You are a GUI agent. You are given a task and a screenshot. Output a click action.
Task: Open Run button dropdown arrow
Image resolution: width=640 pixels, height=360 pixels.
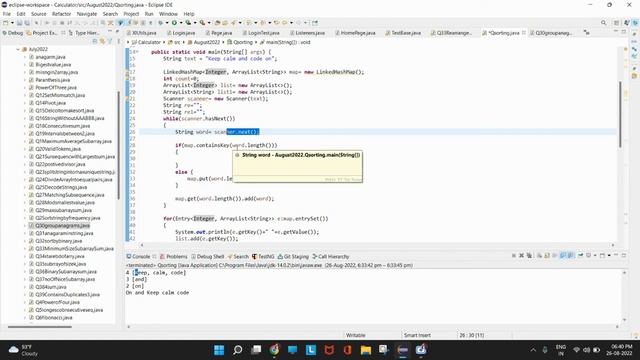point(181,23)
